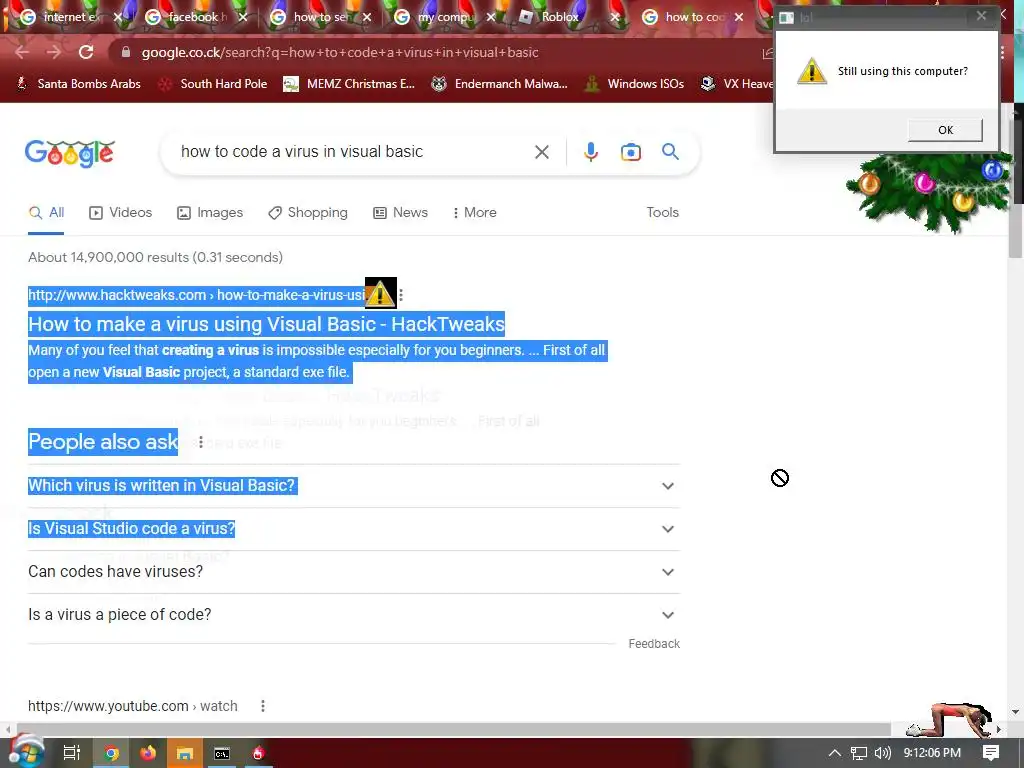Viewport: 1024px width, 768px height.
Task: Show hidden system tray icons
Action: tap(835, 753)
